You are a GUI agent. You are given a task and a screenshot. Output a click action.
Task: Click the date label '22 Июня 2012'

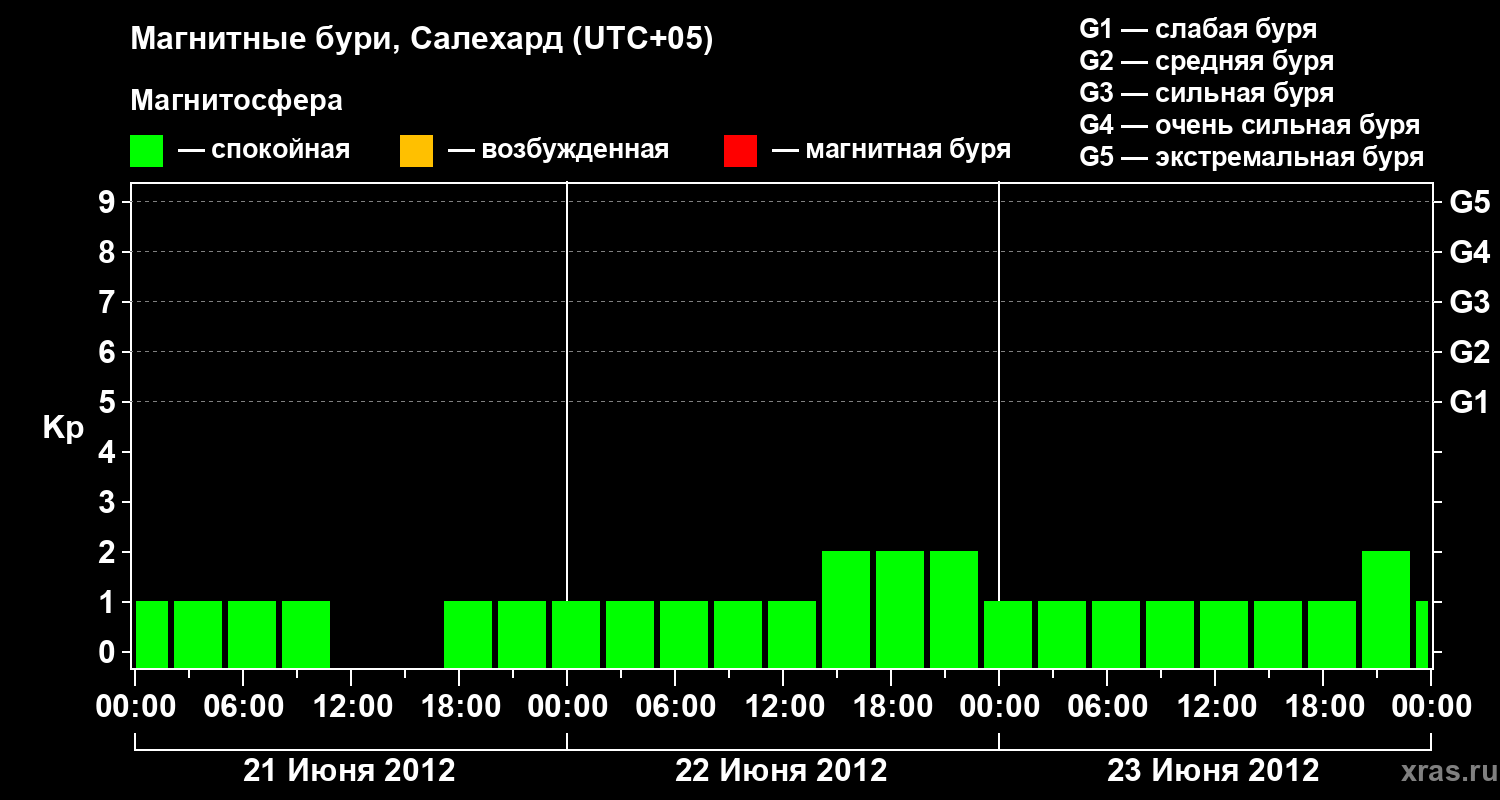click(782, 771)
